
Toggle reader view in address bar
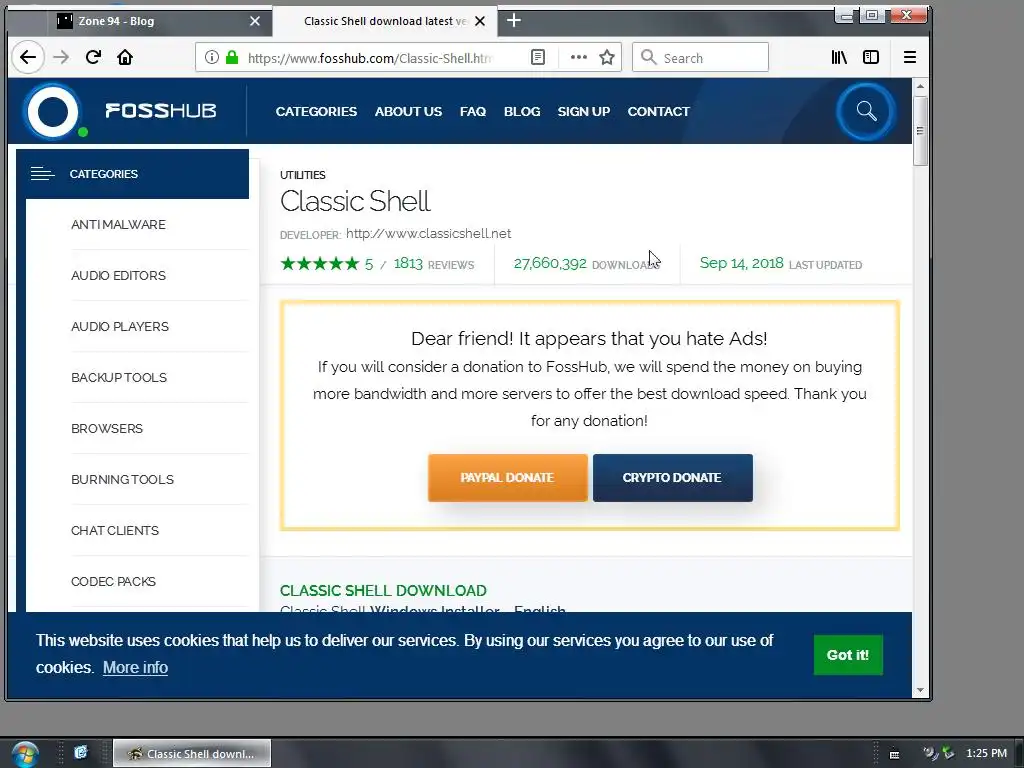(538, 57)
